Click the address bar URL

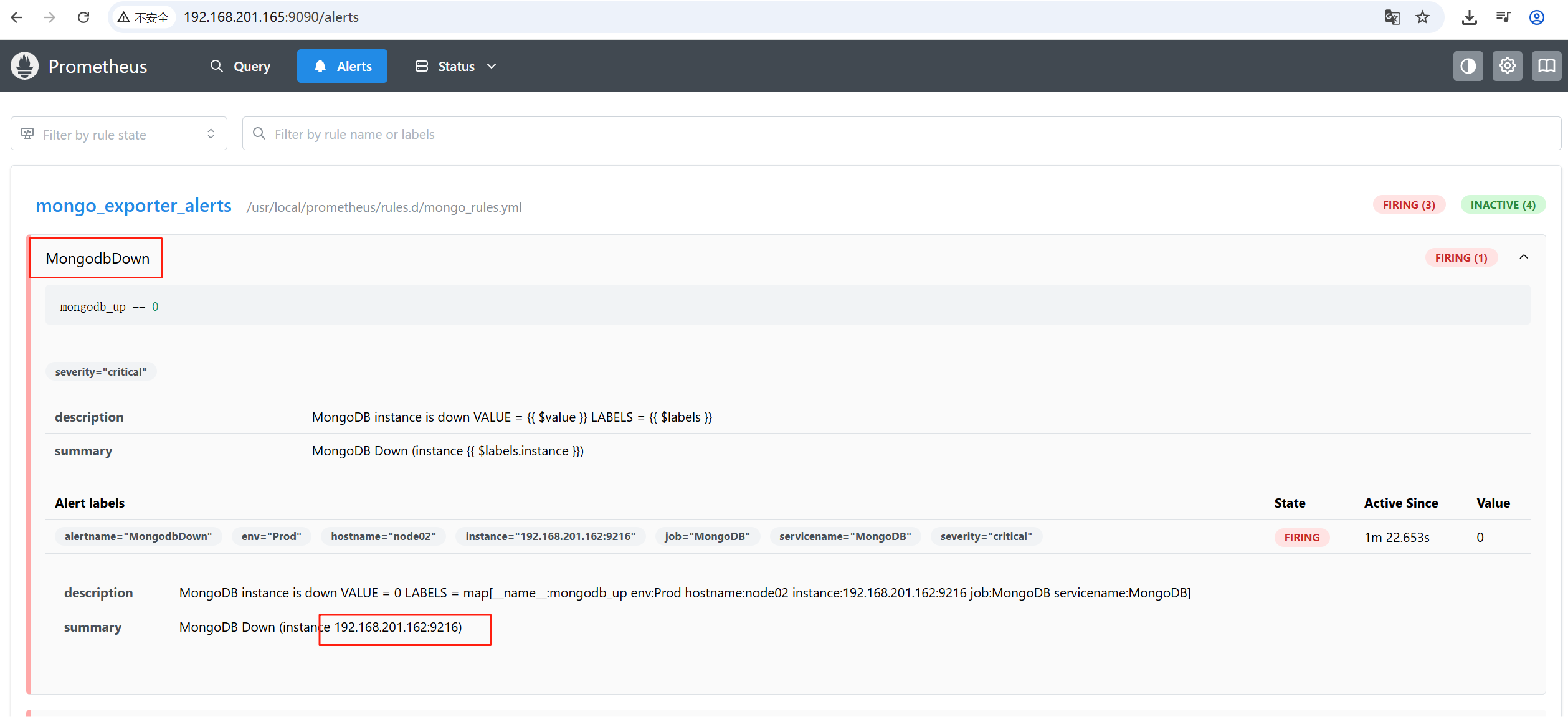coord(271,17)
